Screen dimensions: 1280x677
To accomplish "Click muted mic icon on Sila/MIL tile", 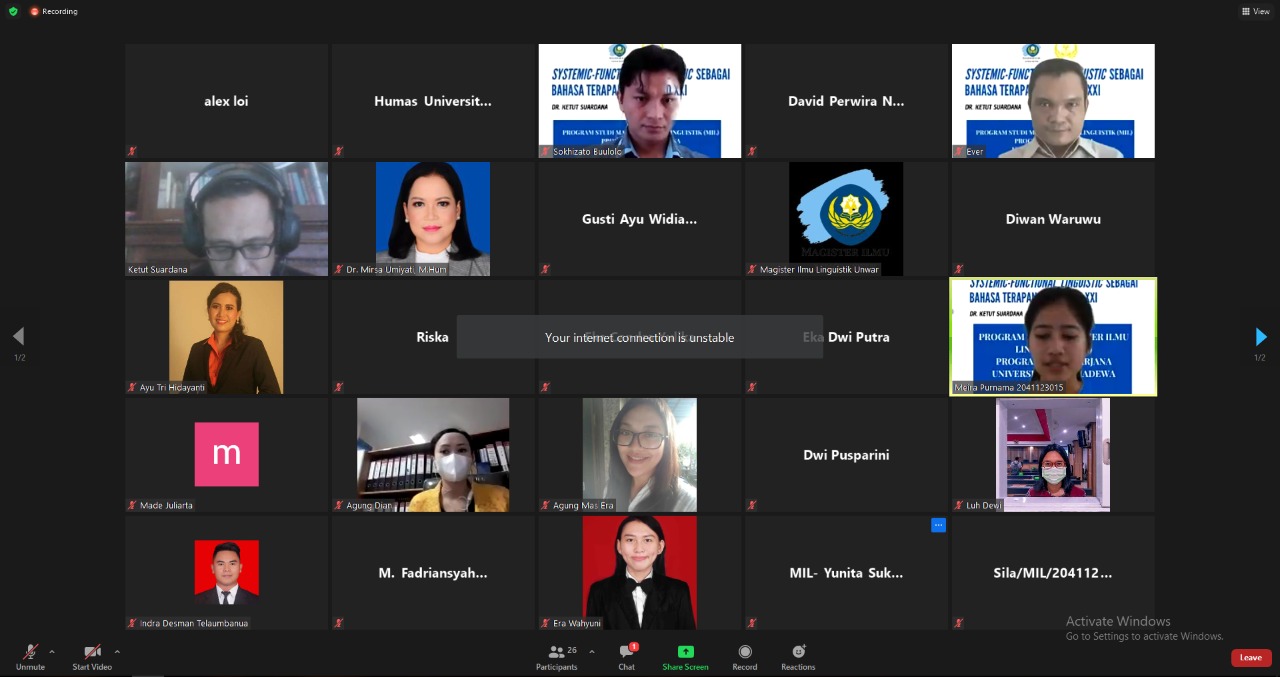I will coord(959,623).
